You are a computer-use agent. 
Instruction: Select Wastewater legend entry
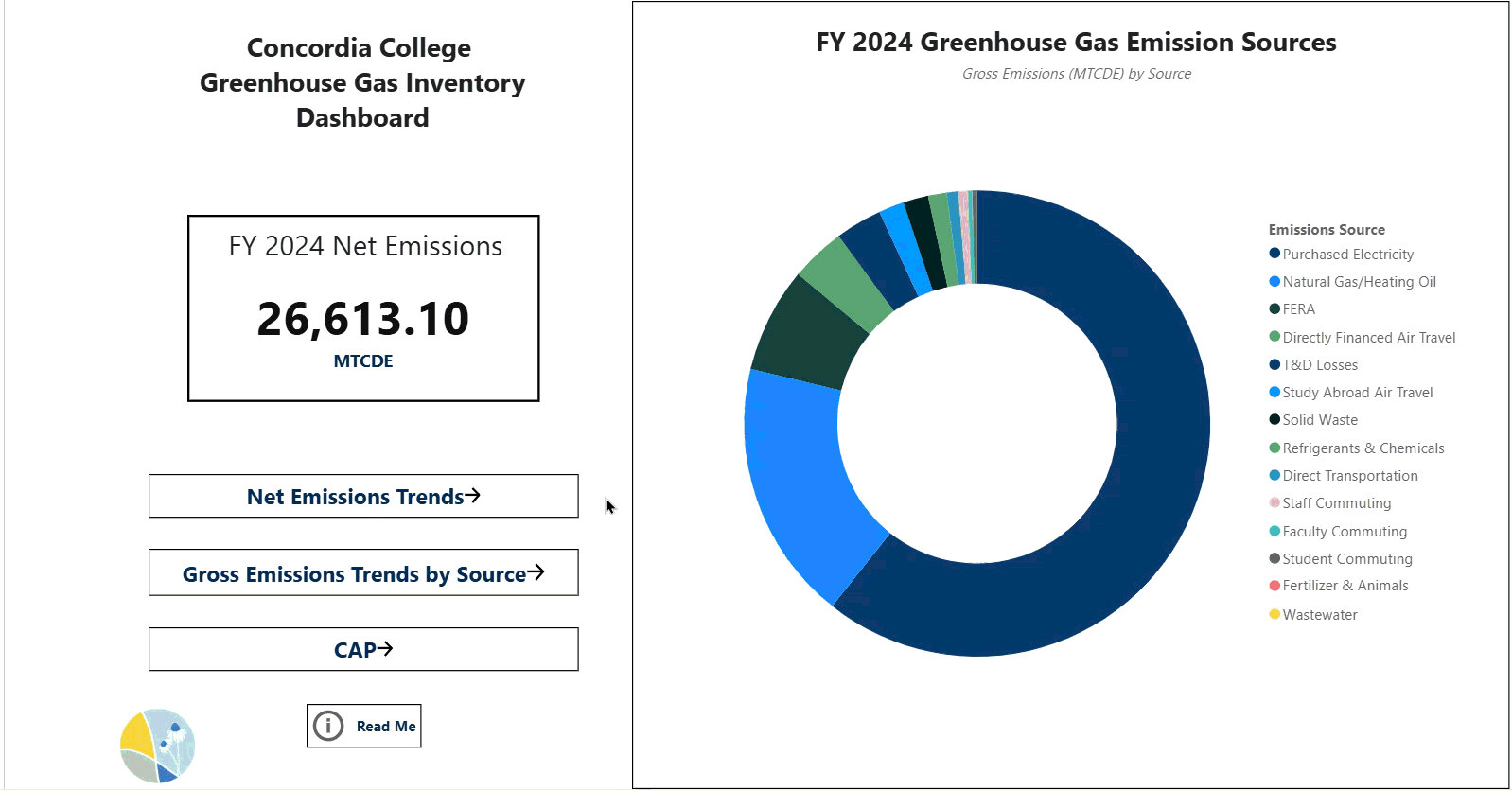coord(1319,615)
